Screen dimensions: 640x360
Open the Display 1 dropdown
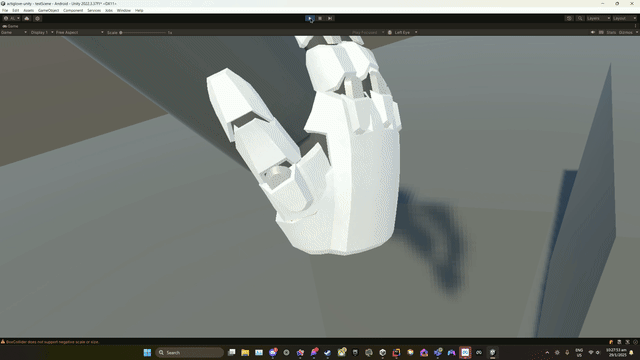pos(42,32)
